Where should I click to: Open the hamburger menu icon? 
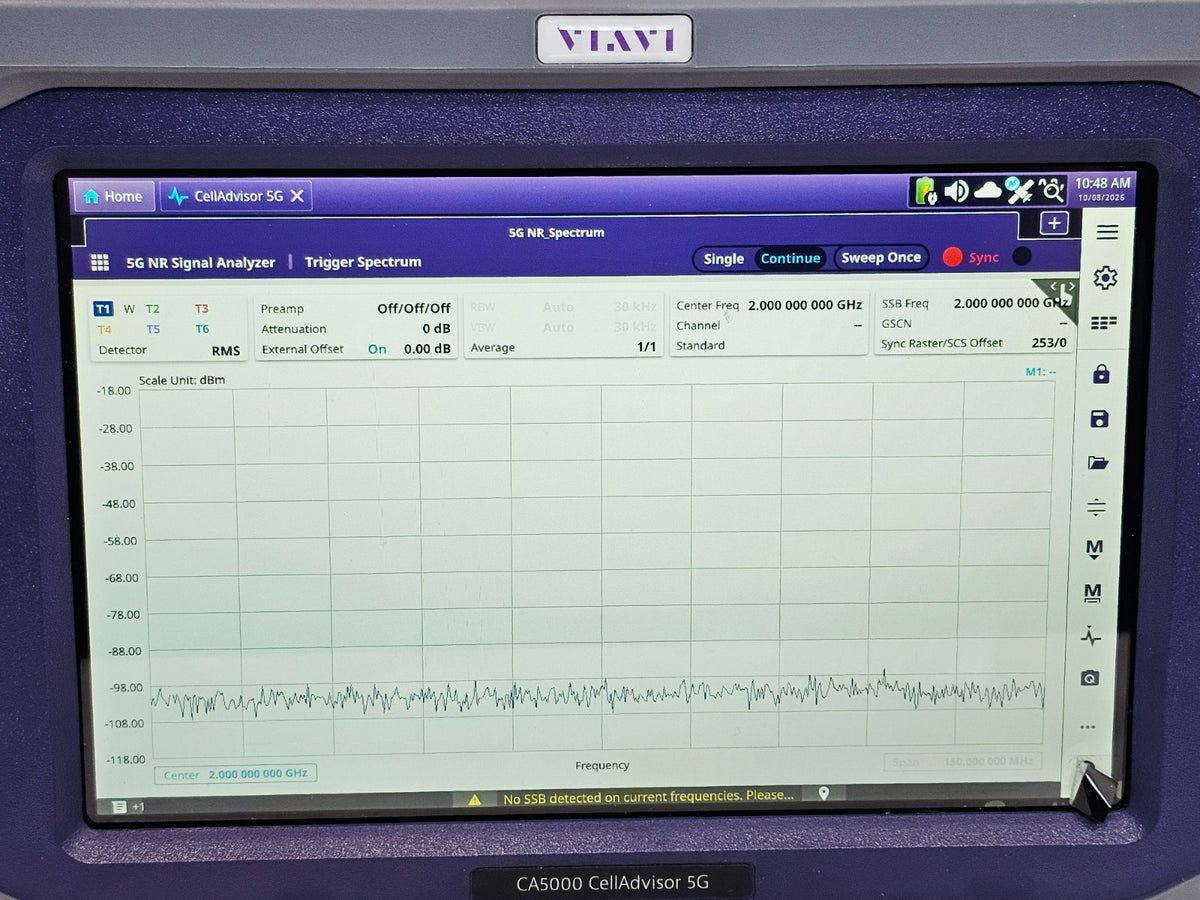(x=1107, y=232)
